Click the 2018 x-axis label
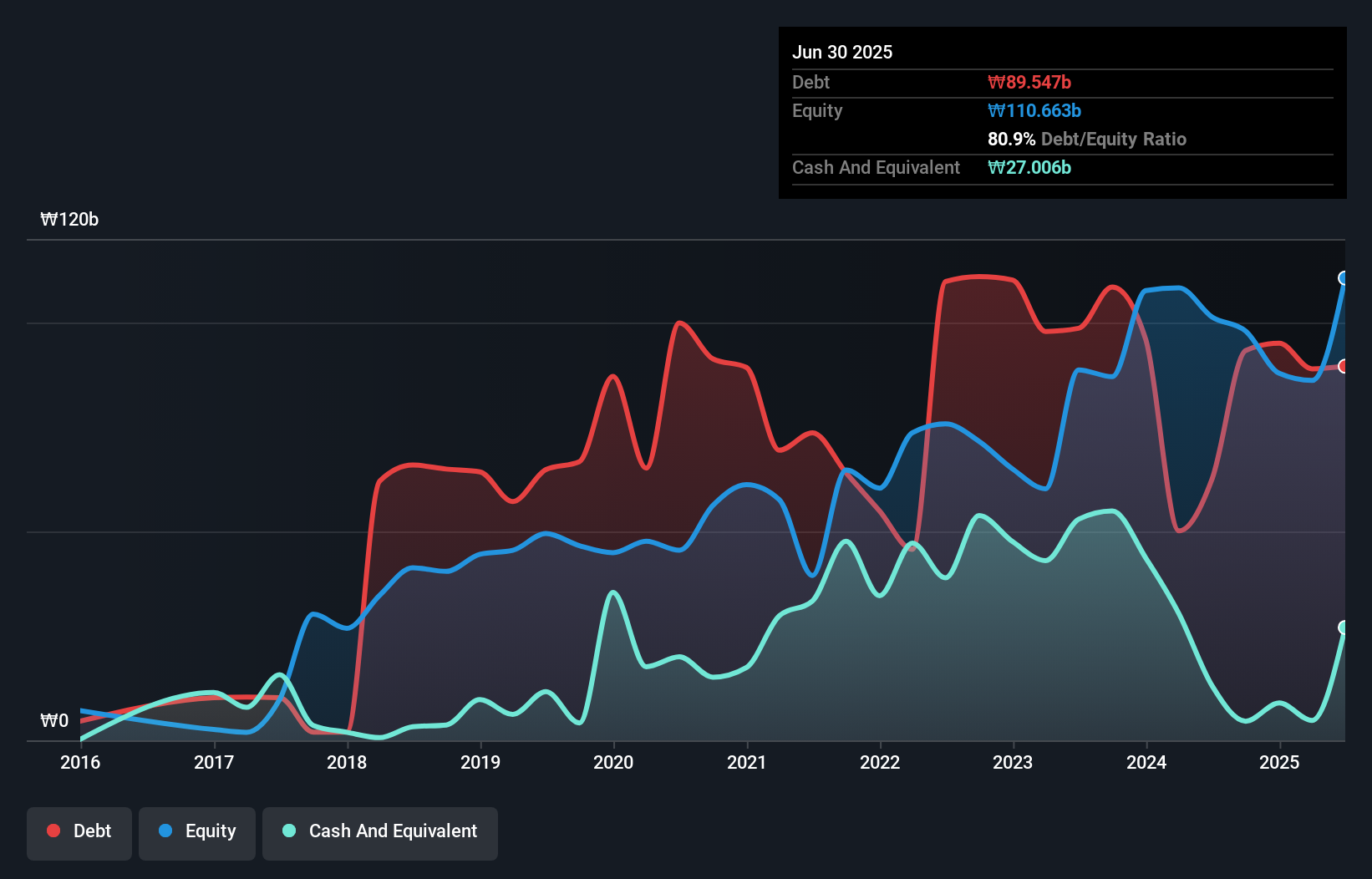 click(x=347, y=762)
